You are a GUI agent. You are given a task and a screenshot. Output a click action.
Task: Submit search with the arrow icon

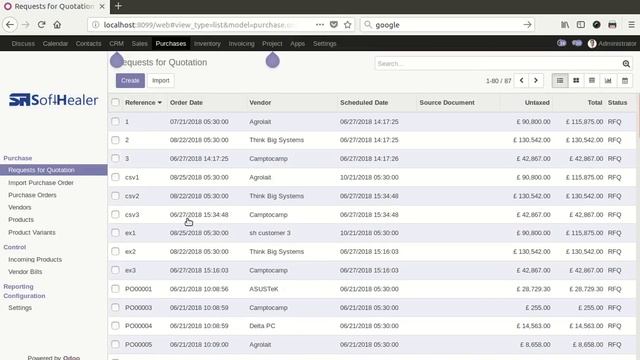pos(527,25)
